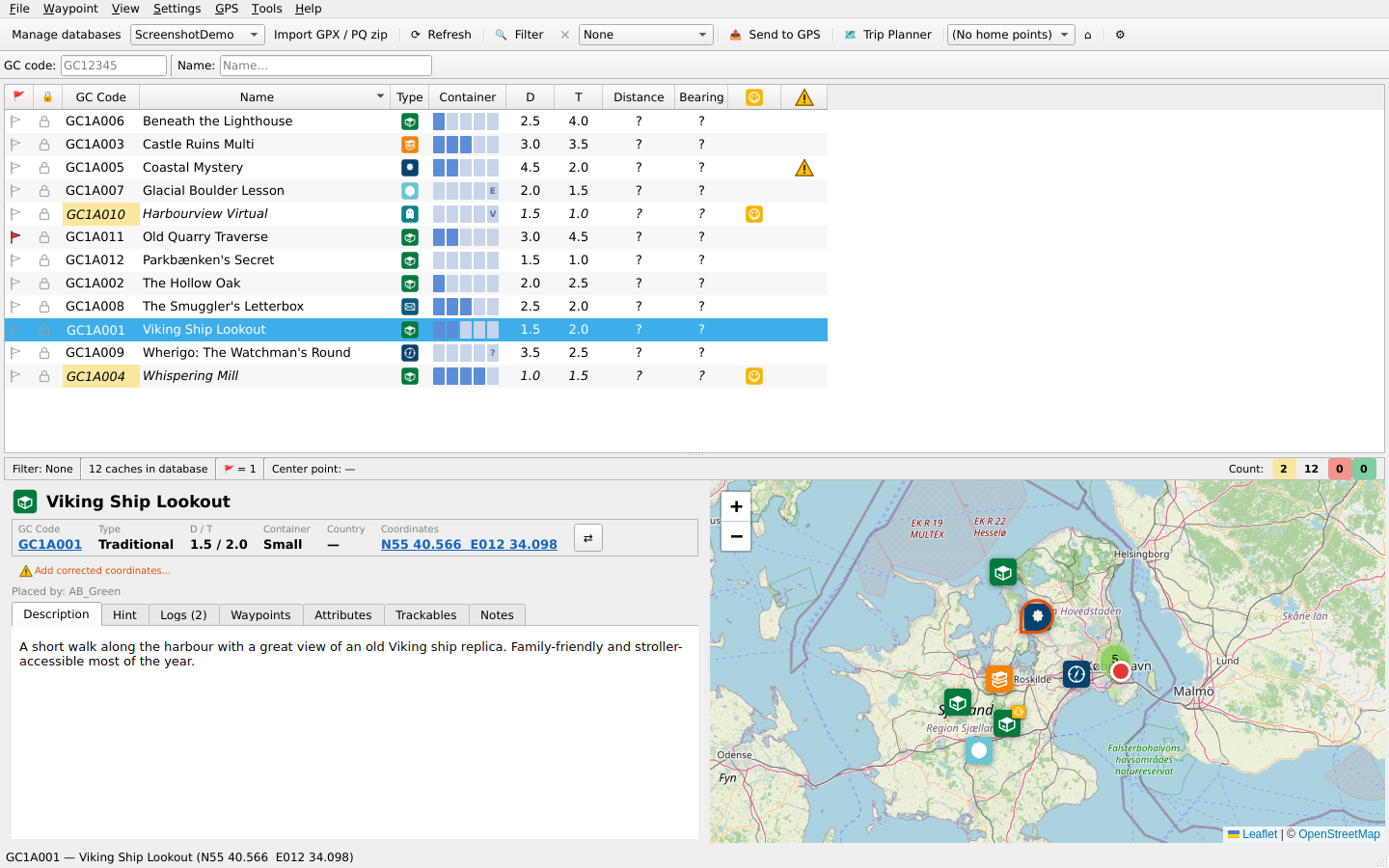
Task: Toggle the lock on Parkbænken's Secret row
Action: click(44, 260)
